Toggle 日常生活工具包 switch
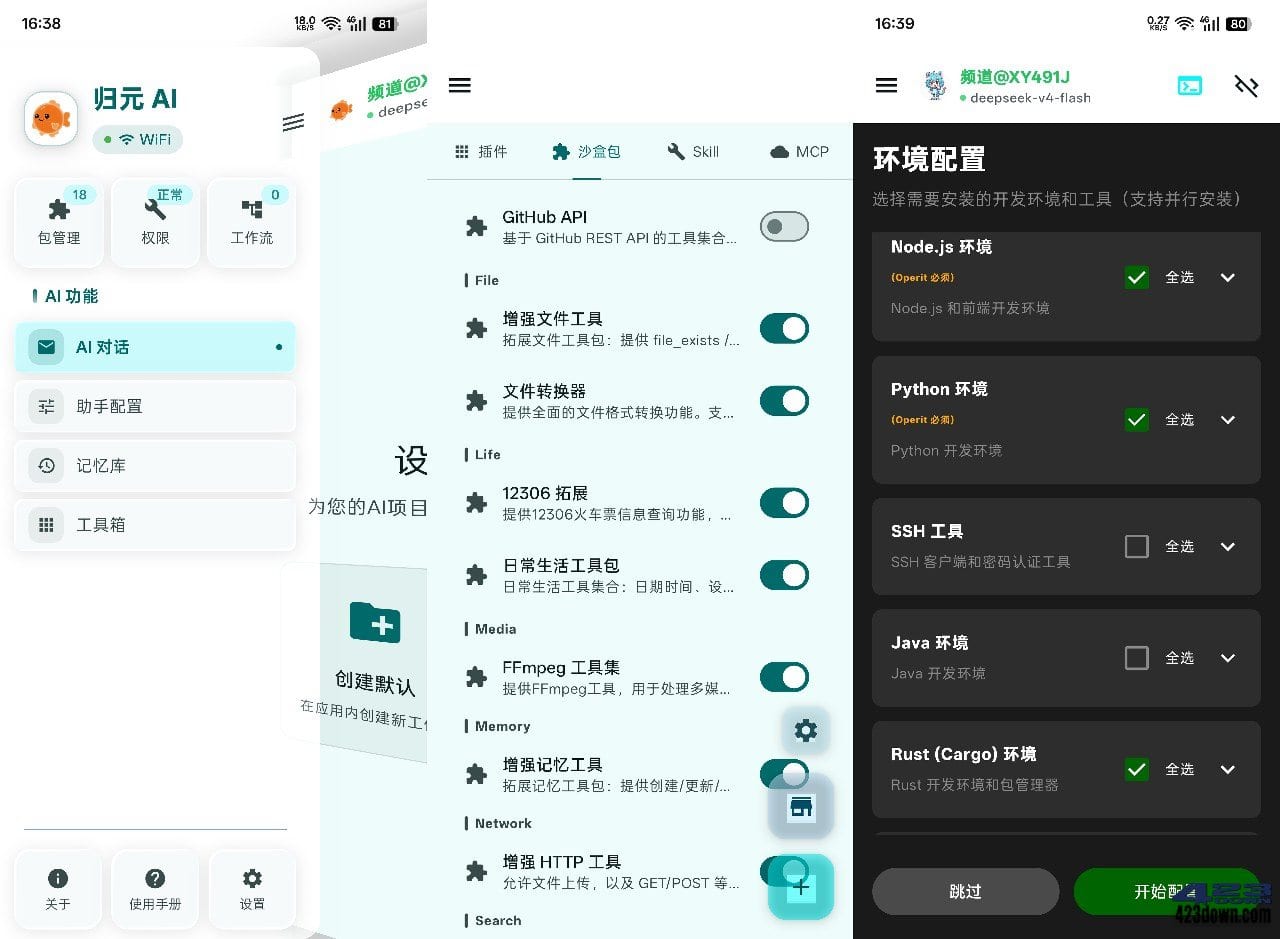The width and height of the screenshot is (1280, 939). [x=784, y=574]
